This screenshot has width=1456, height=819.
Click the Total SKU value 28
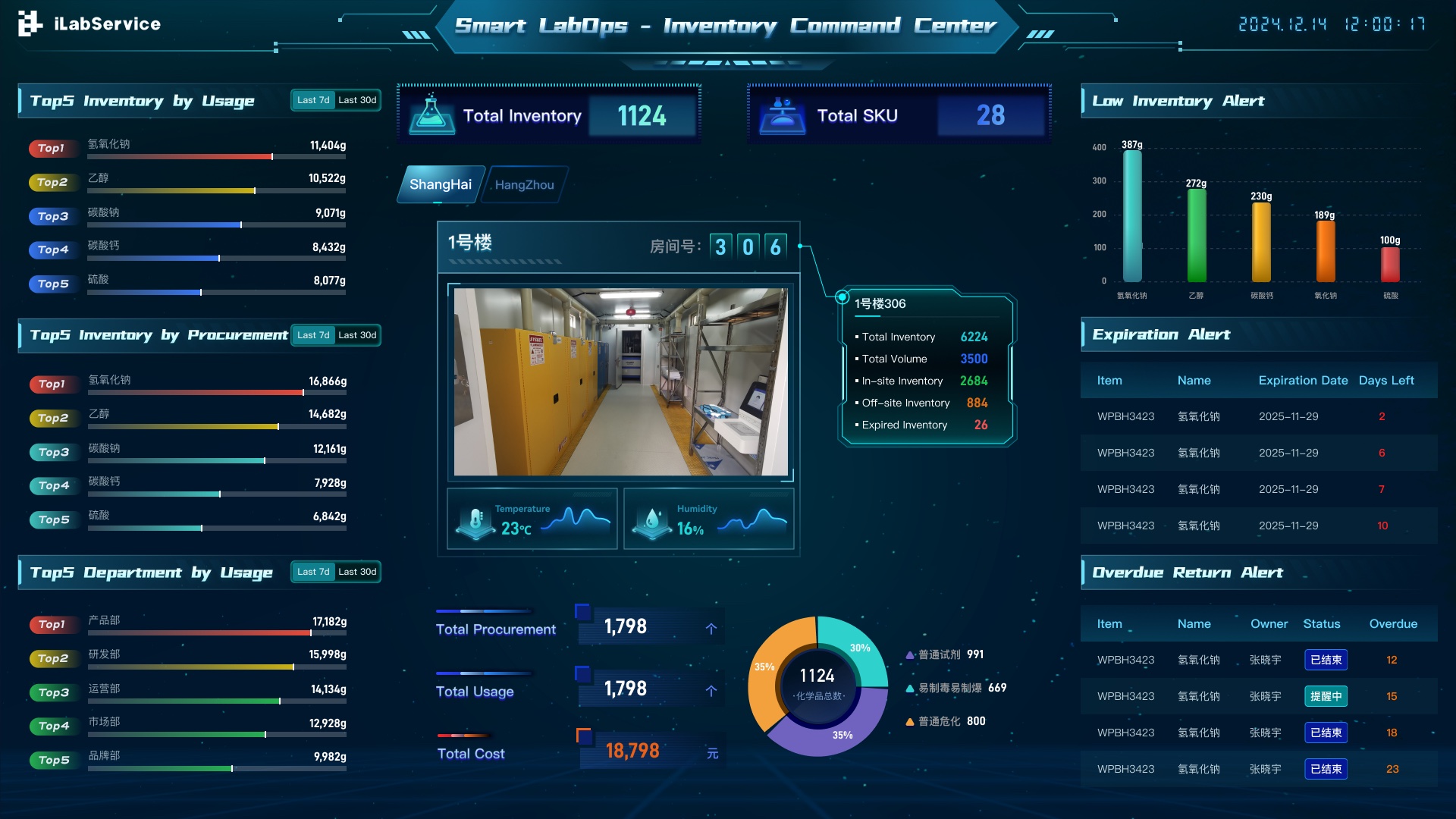(x=990, y=115)
